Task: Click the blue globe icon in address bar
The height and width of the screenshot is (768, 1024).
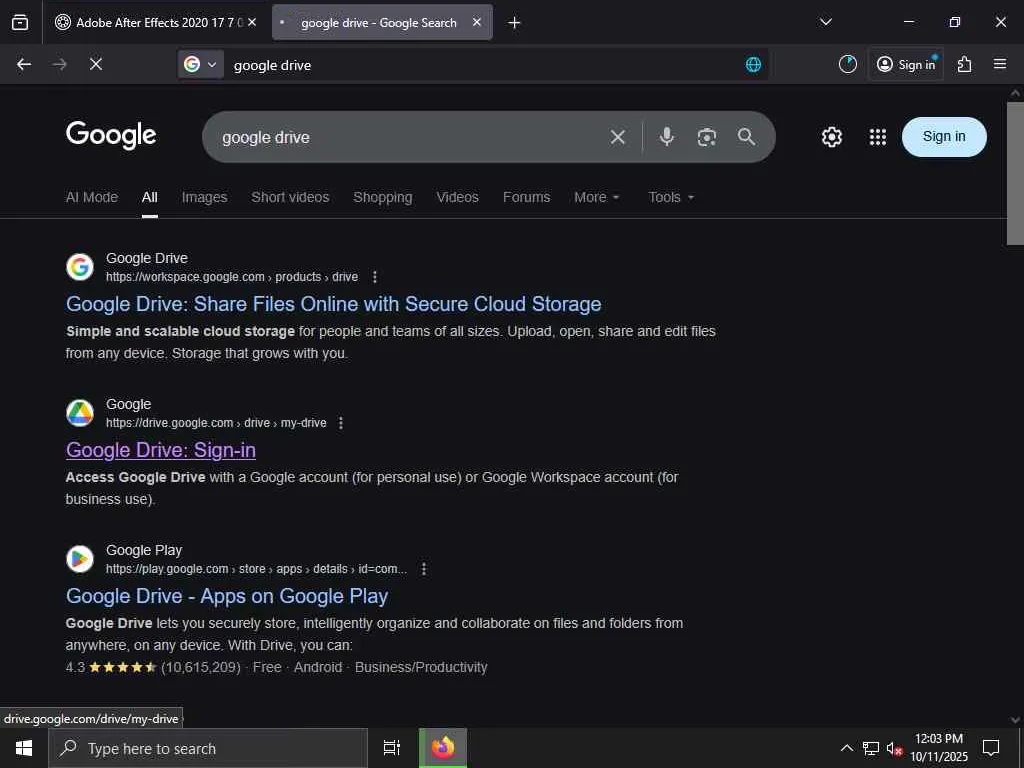Action: 753,64
